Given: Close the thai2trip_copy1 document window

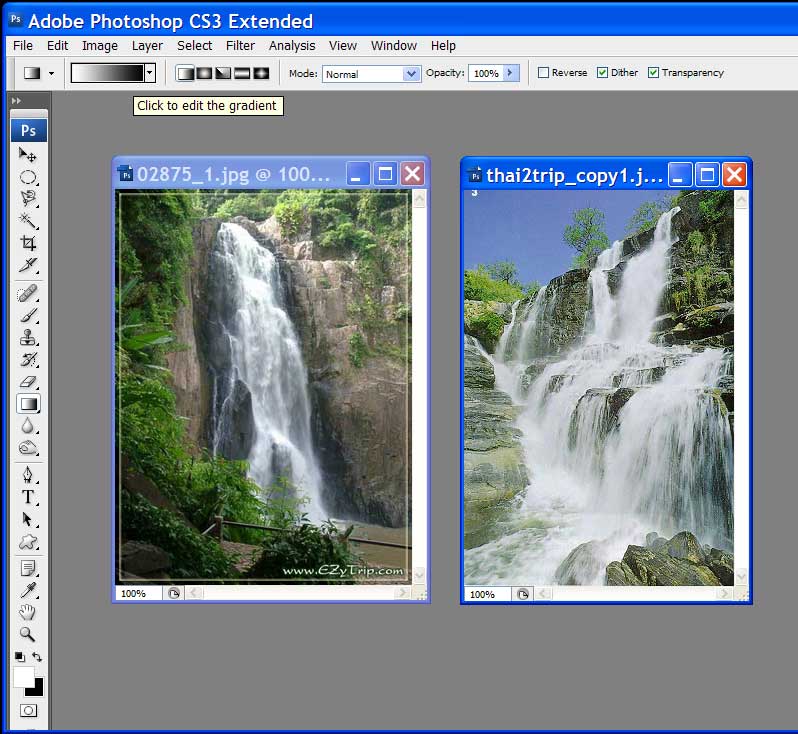Looking at the screenshot, I should click(734, 175).
